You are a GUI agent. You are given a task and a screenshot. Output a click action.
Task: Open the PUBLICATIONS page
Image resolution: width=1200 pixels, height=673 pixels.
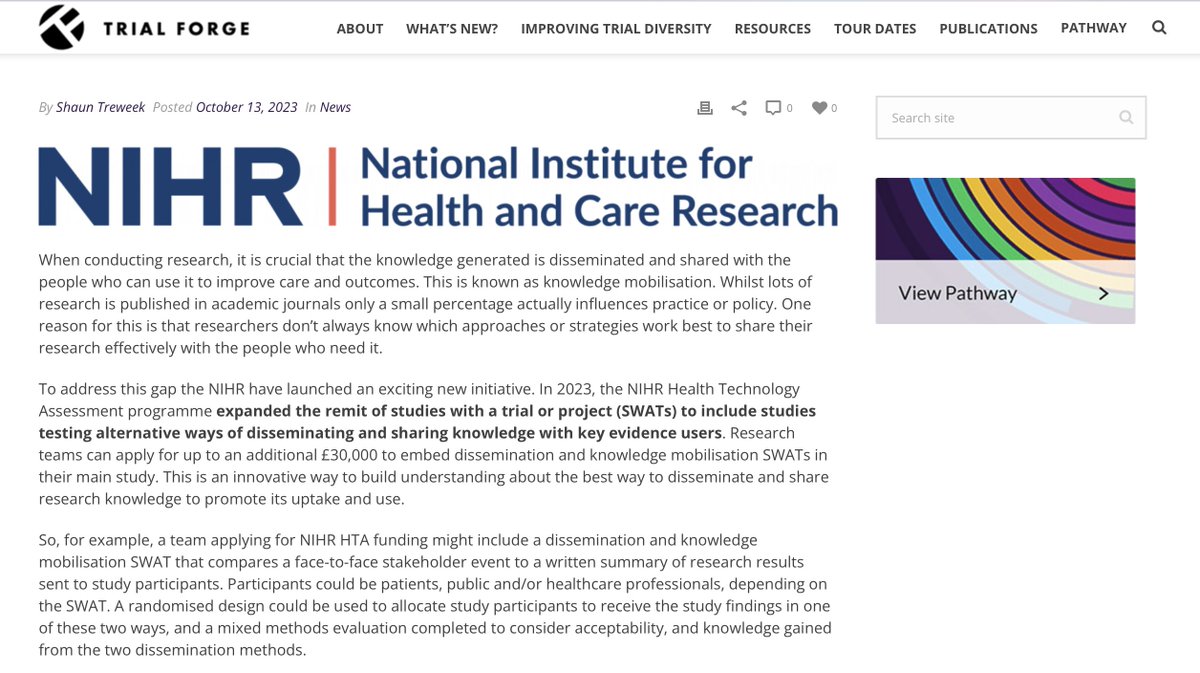coord(988,28)
